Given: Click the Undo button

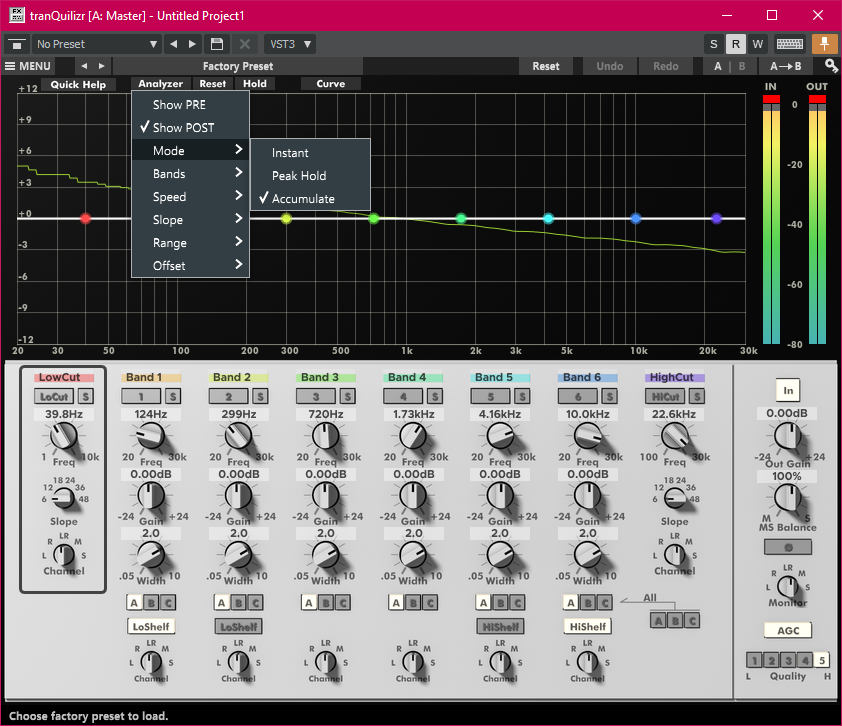Looking at the screenshot, I should point(610,66).
